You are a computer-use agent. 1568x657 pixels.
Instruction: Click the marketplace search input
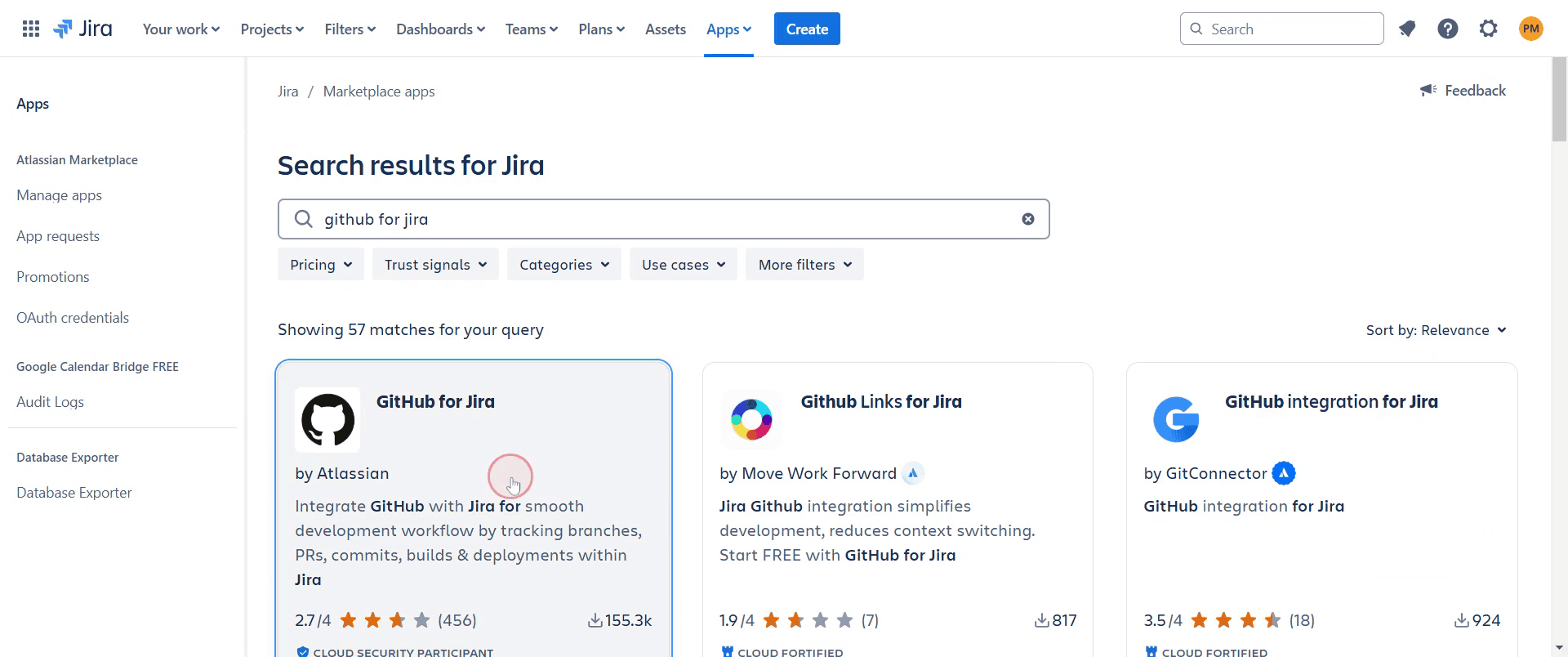point(663,219)
